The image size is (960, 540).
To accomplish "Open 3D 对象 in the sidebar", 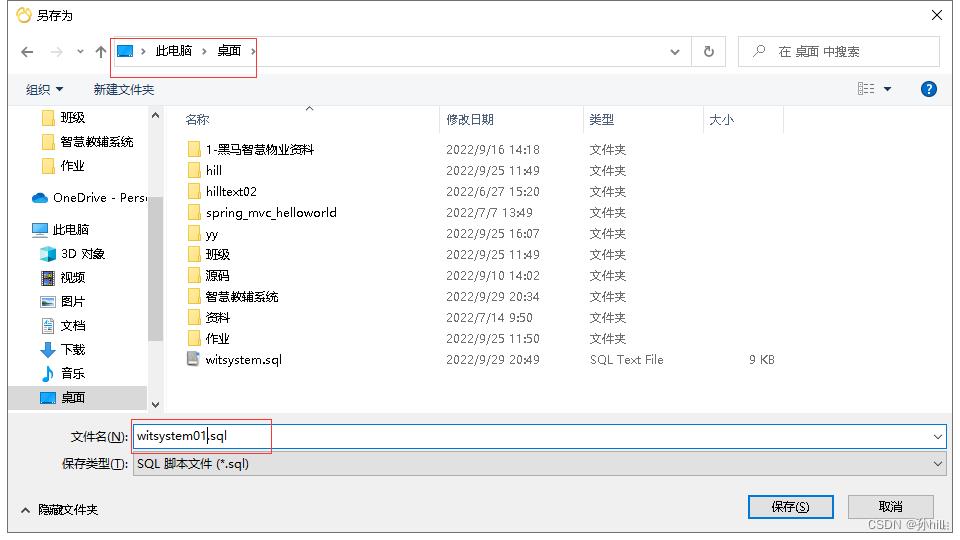I will 72,253.
